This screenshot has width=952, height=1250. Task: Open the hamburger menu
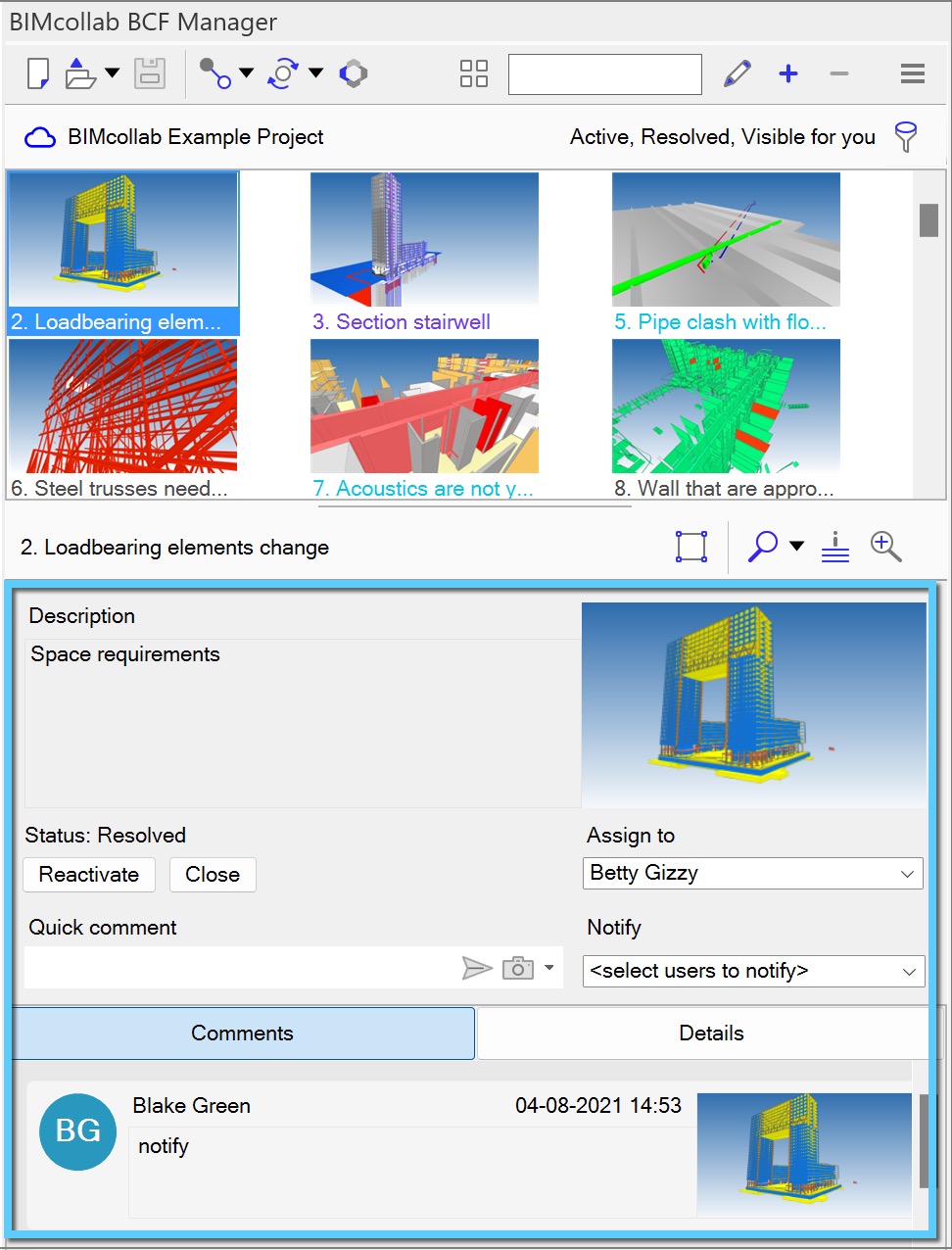tap(913, 73)
